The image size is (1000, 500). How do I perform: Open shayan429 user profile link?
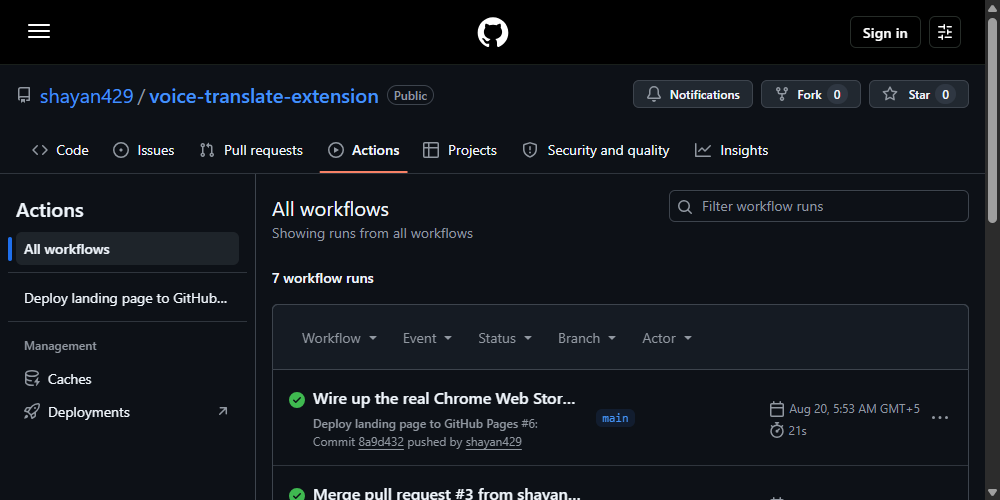[x=87, y=96]
